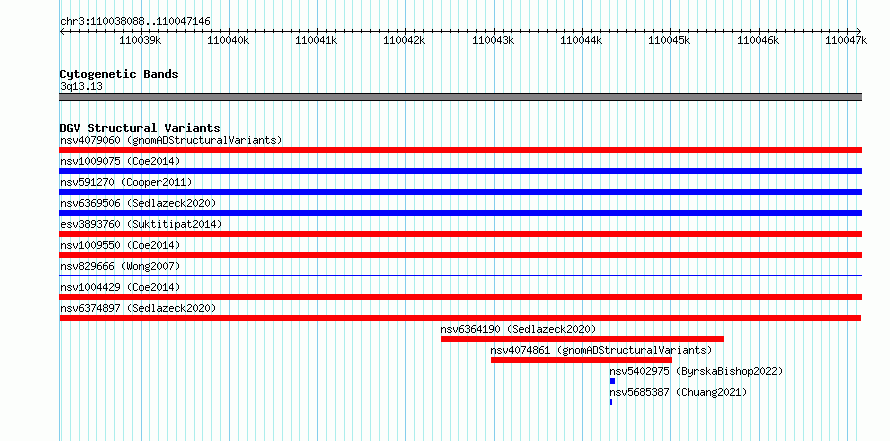Screen dimensions: 890x441
Task: Open nsv4074861 gnomADStructuralVariants label
Action: pyautogui.click(x=601, y=350)
